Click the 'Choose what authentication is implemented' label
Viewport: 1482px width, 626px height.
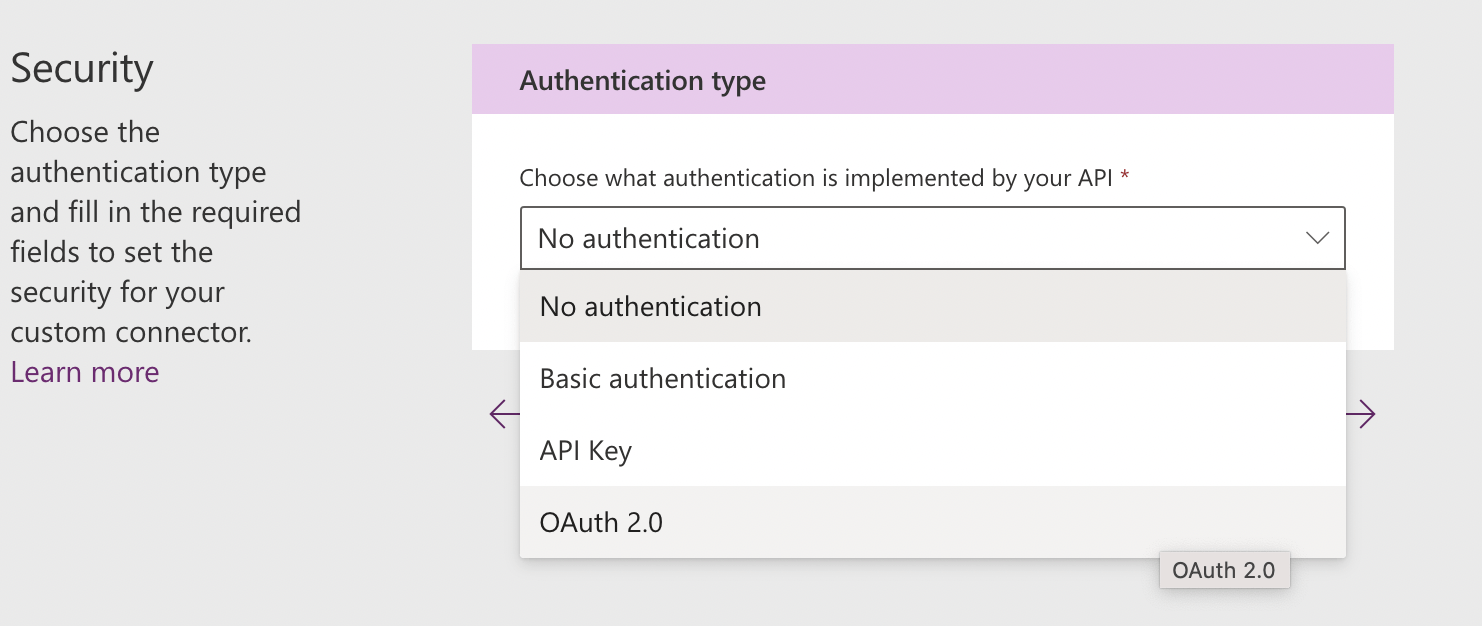[816, 178]
